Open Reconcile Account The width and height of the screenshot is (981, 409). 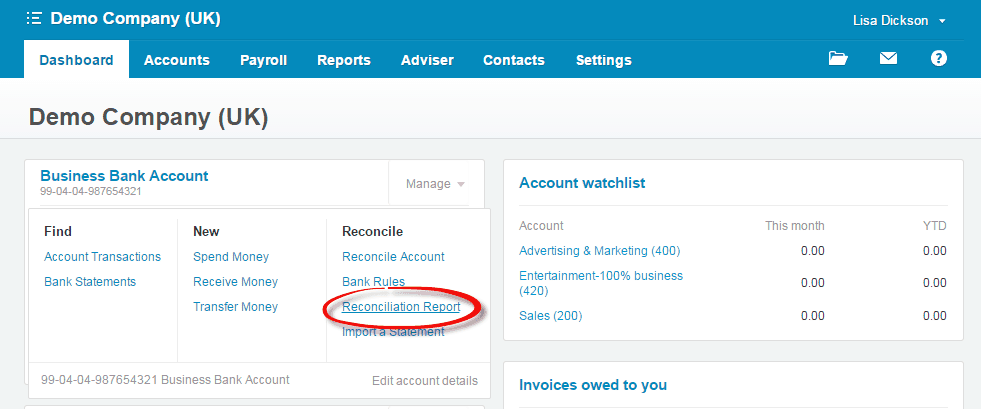393,257
